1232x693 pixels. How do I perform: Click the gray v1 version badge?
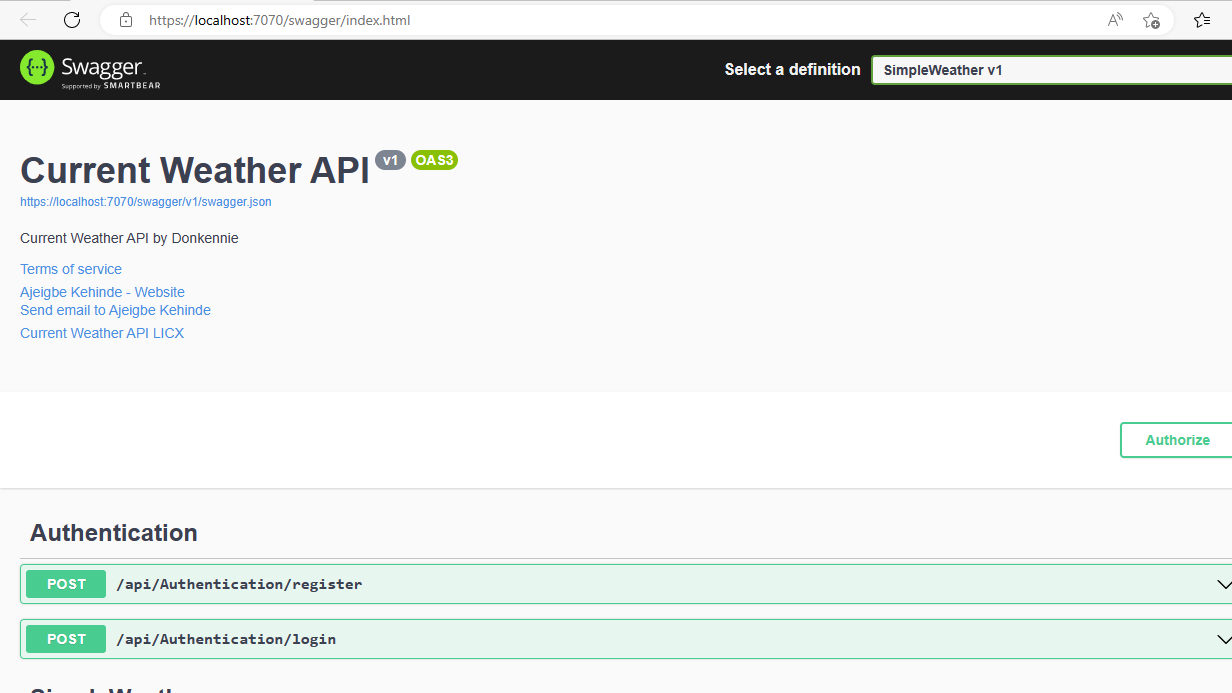(x=390, y=160)
